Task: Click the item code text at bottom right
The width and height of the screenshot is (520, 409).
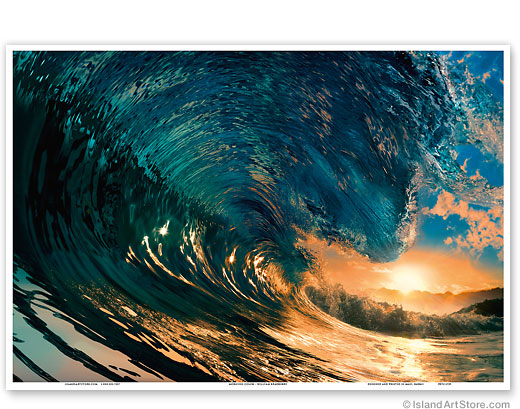Action: (445, 384)
